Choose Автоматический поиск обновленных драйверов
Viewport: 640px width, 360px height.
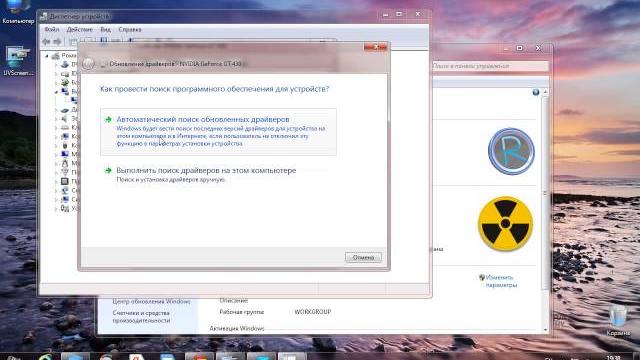coord(218,131)
